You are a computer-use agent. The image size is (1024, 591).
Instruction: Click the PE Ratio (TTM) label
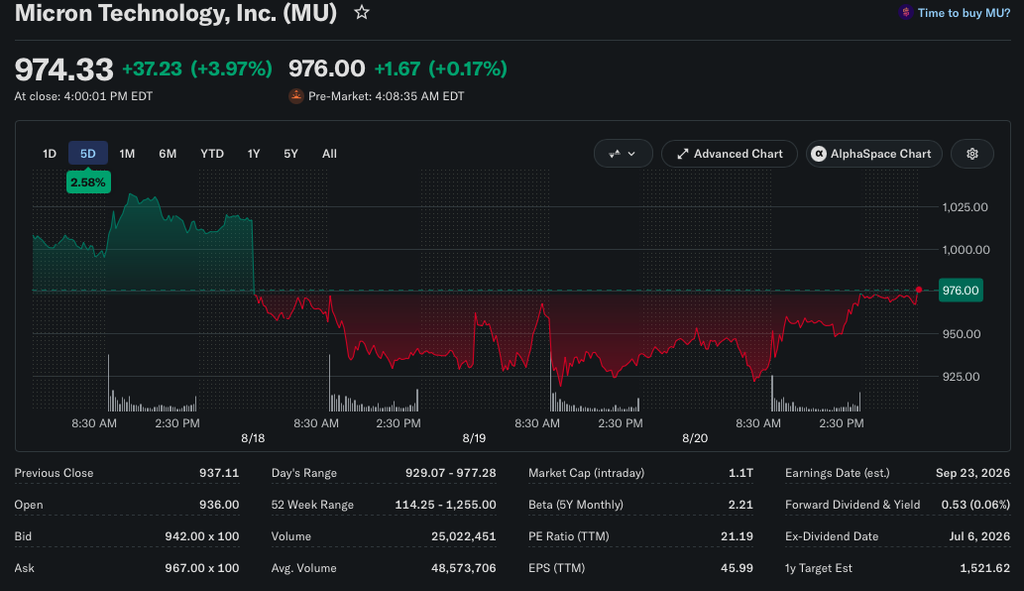pos(569,536)
